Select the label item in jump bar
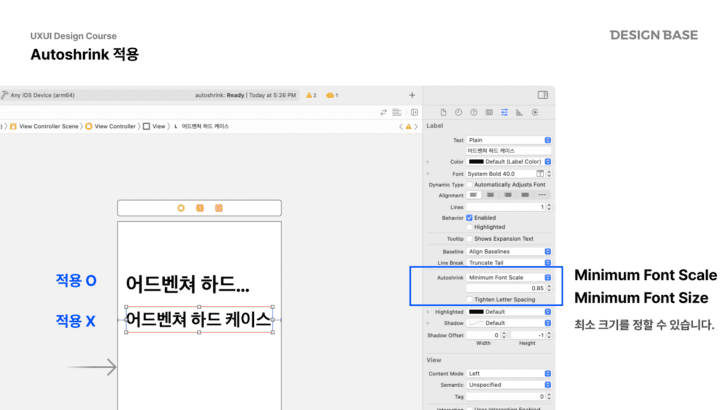The width and height of the screenshot is (728, 410). tap(202, 126)
